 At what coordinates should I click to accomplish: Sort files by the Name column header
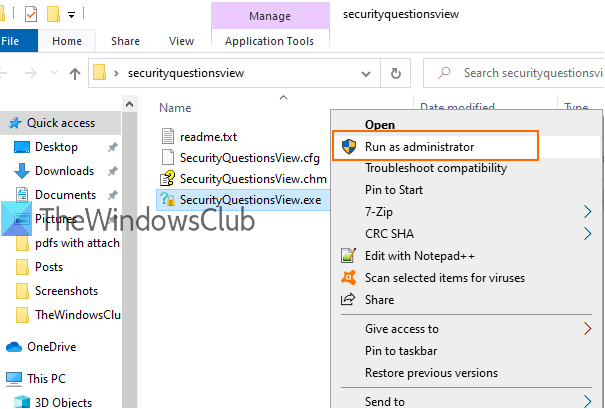[175, 107]
